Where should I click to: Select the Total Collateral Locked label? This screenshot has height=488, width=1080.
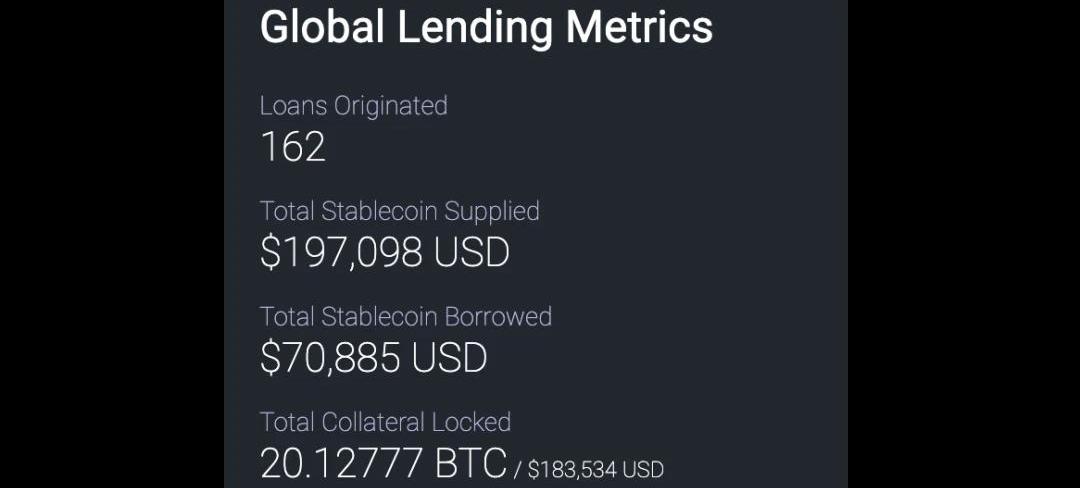(x=385, y=422)
